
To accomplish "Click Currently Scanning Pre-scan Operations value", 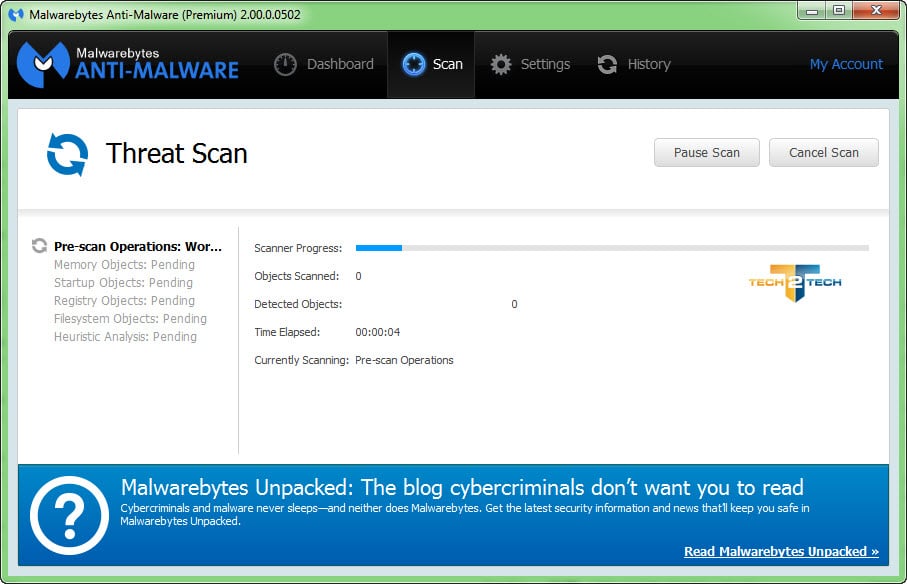I will 404,360.
